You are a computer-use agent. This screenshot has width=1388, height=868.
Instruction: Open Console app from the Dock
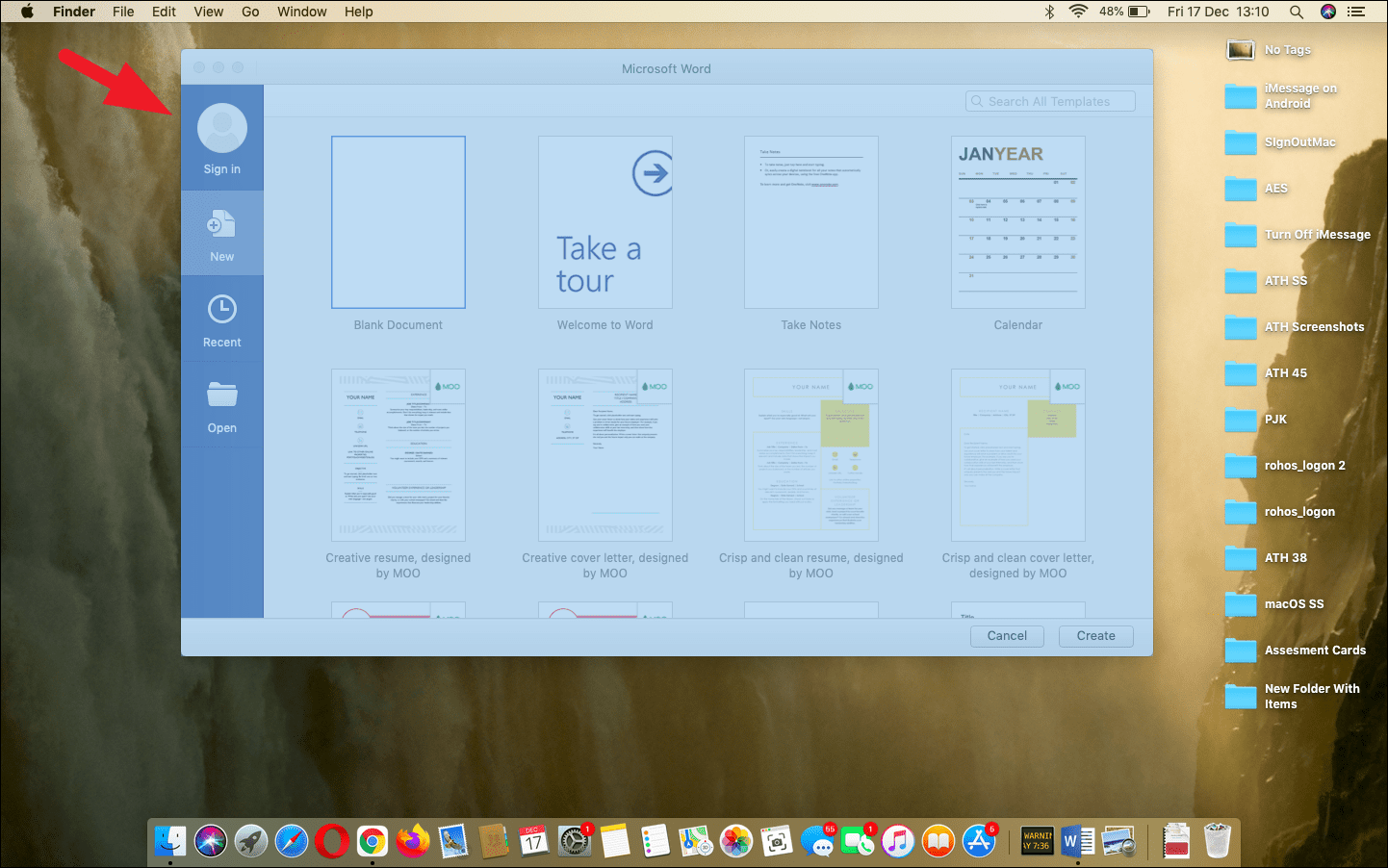click(1038, 842)
